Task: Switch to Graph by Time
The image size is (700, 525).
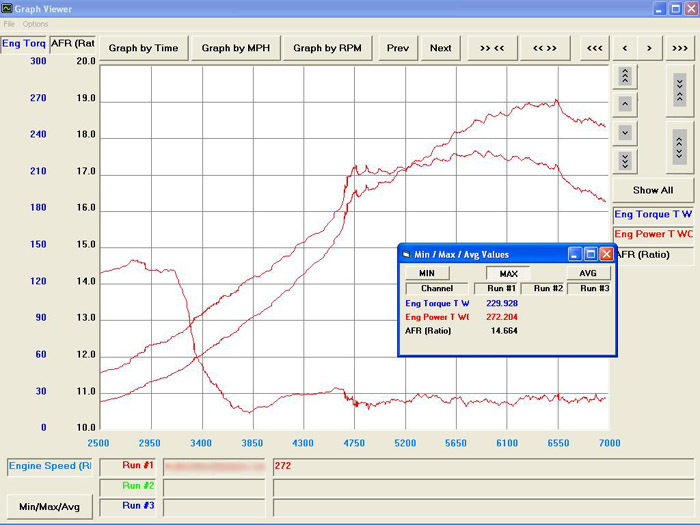Action: (143, 48)
